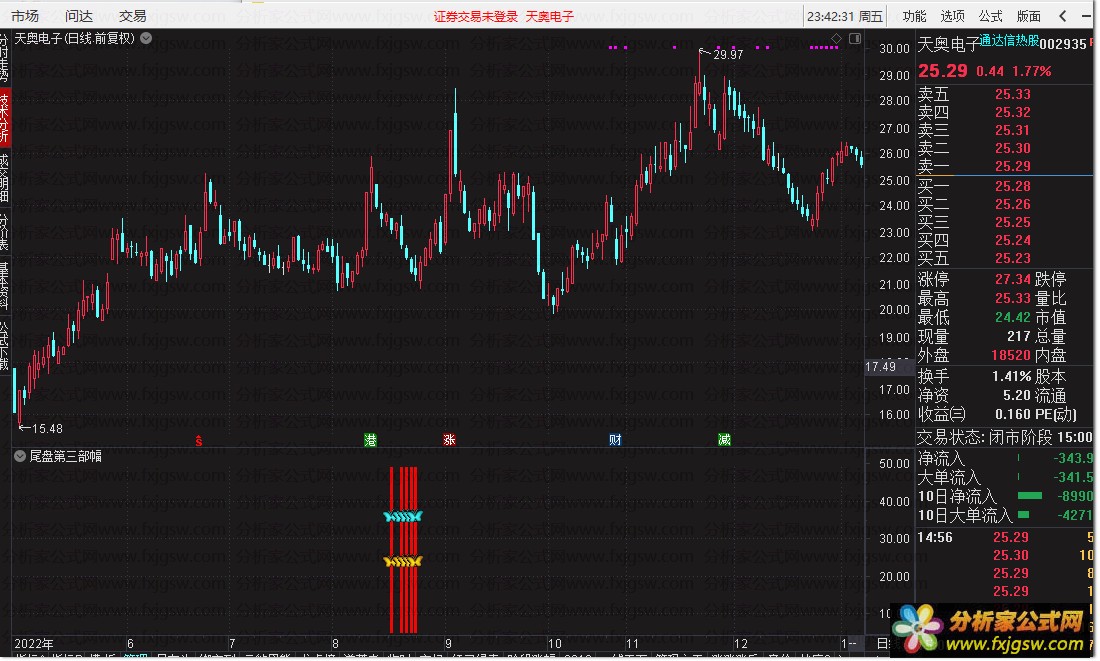Open the 市场 menu
Image resolution: width=1100 pixels, height=661 pixels.
25,15
